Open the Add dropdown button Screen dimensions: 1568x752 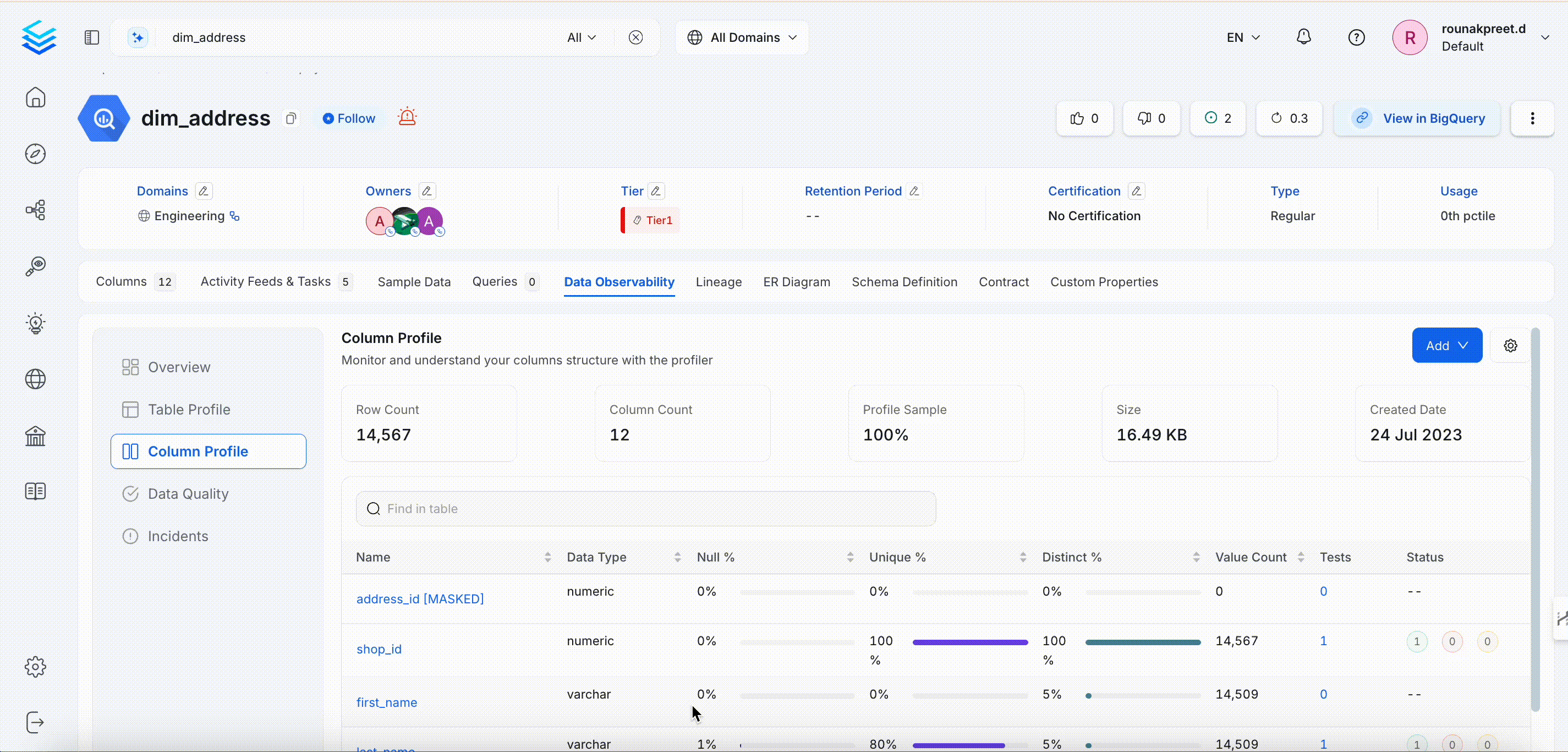tap(1446, 345)
